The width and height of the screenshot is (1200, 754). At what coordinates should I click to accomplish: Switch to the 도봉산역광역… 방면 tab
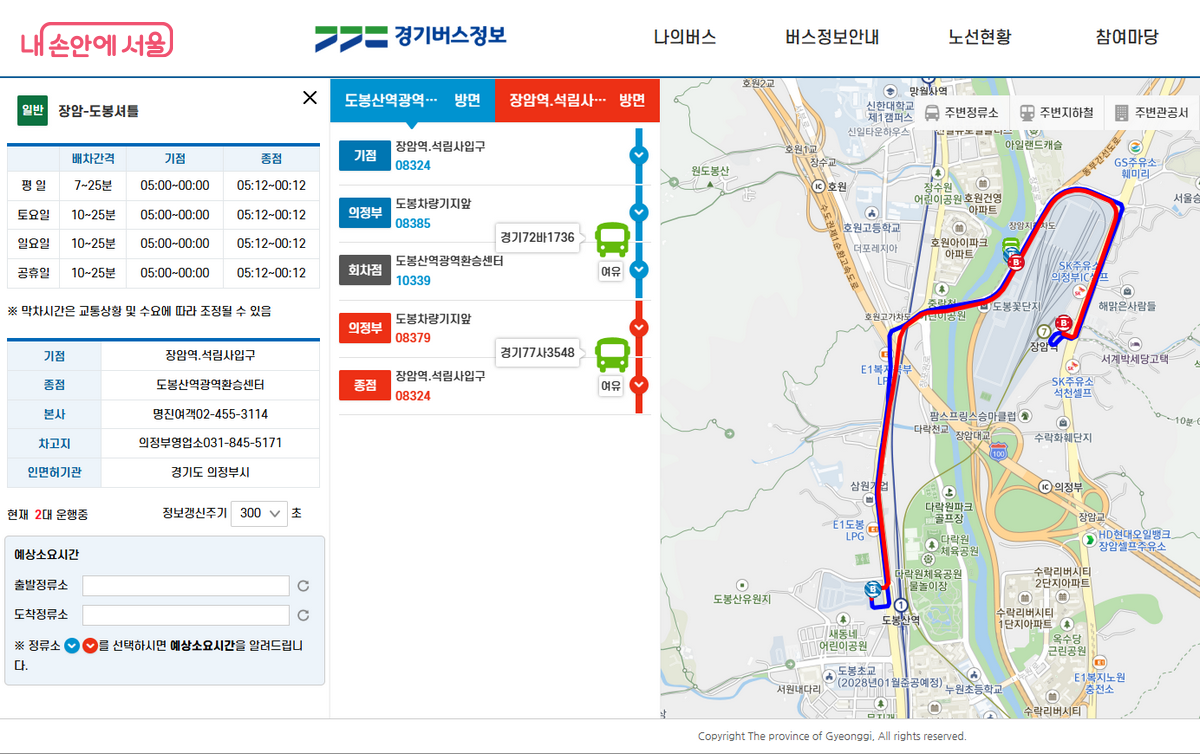pos(412,100)
